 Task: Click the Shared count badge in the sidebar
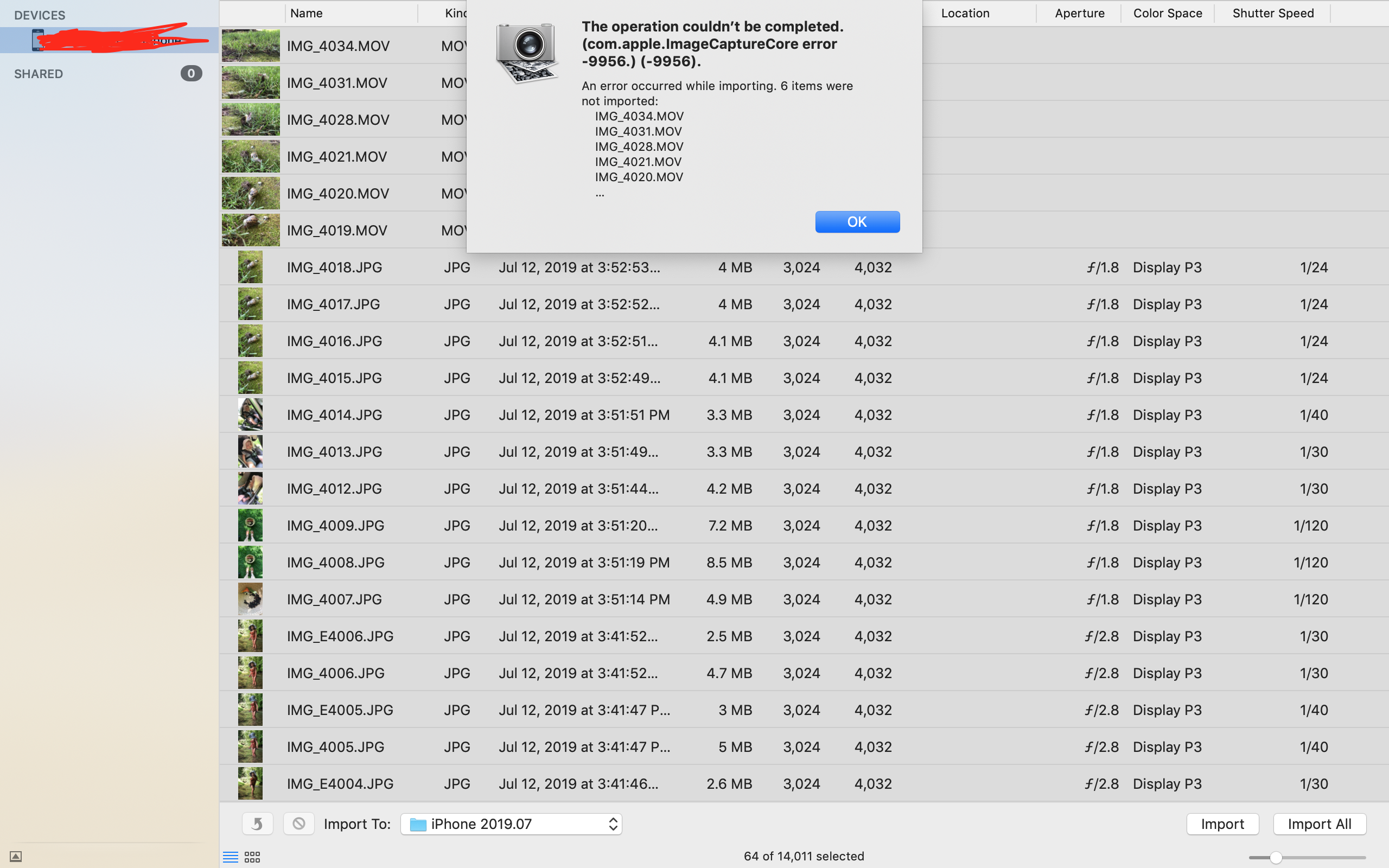(191, 73)
